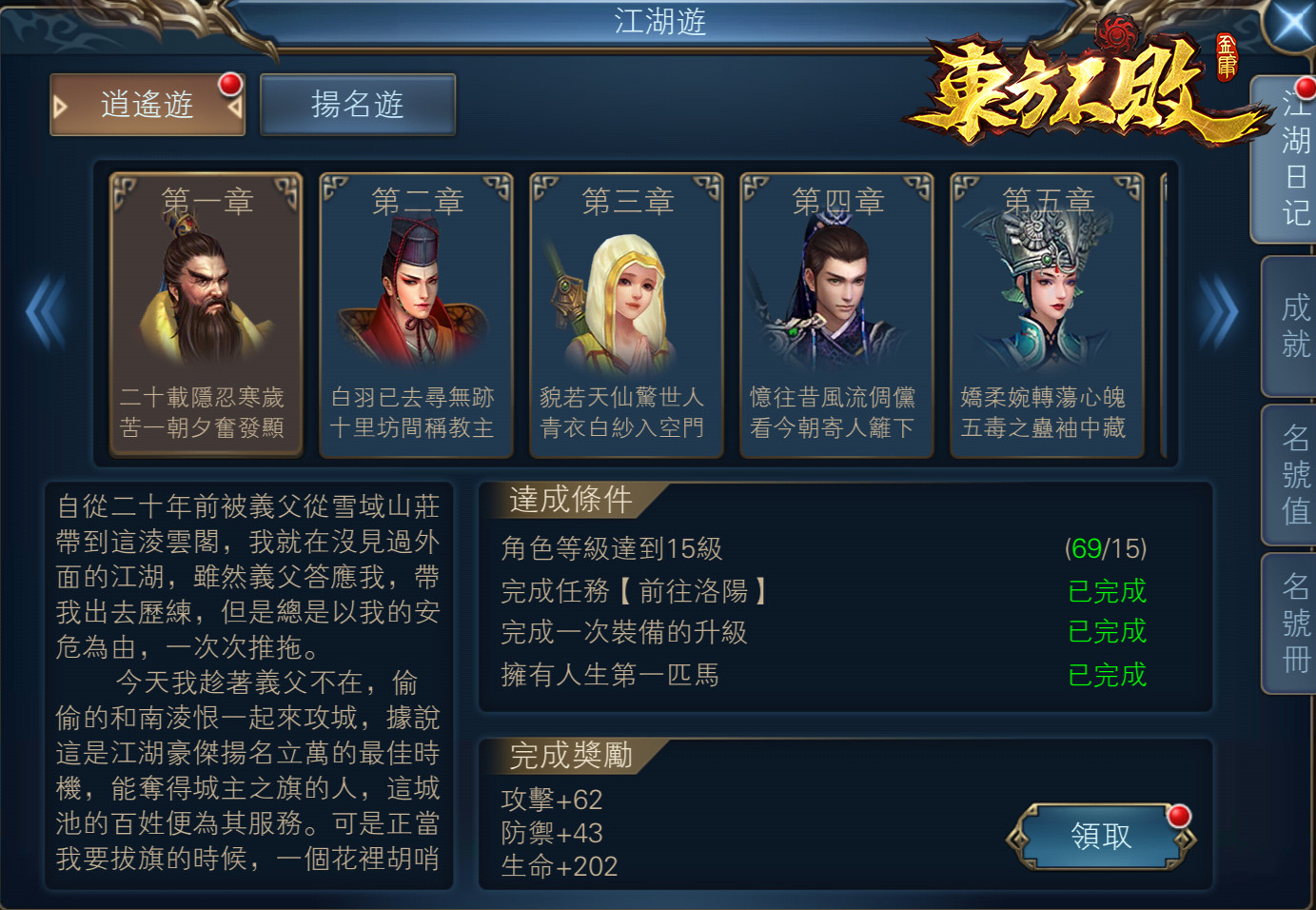Click the right chevron arrow for next chapters
Screen dimensions: 1316x910
1218,312
